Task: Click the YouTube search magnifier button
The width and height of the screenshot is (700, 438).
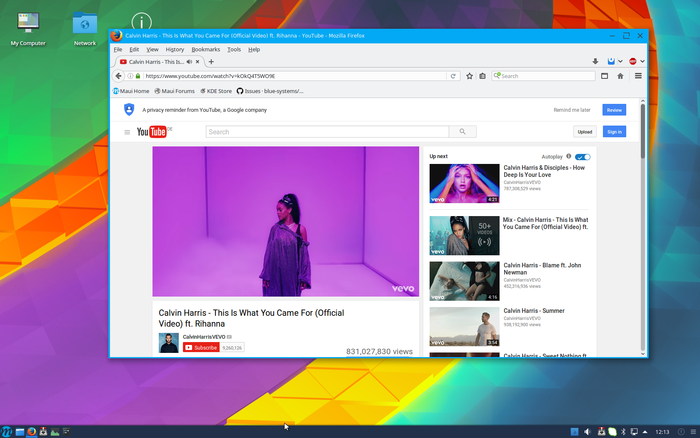Action: [462, 131]
